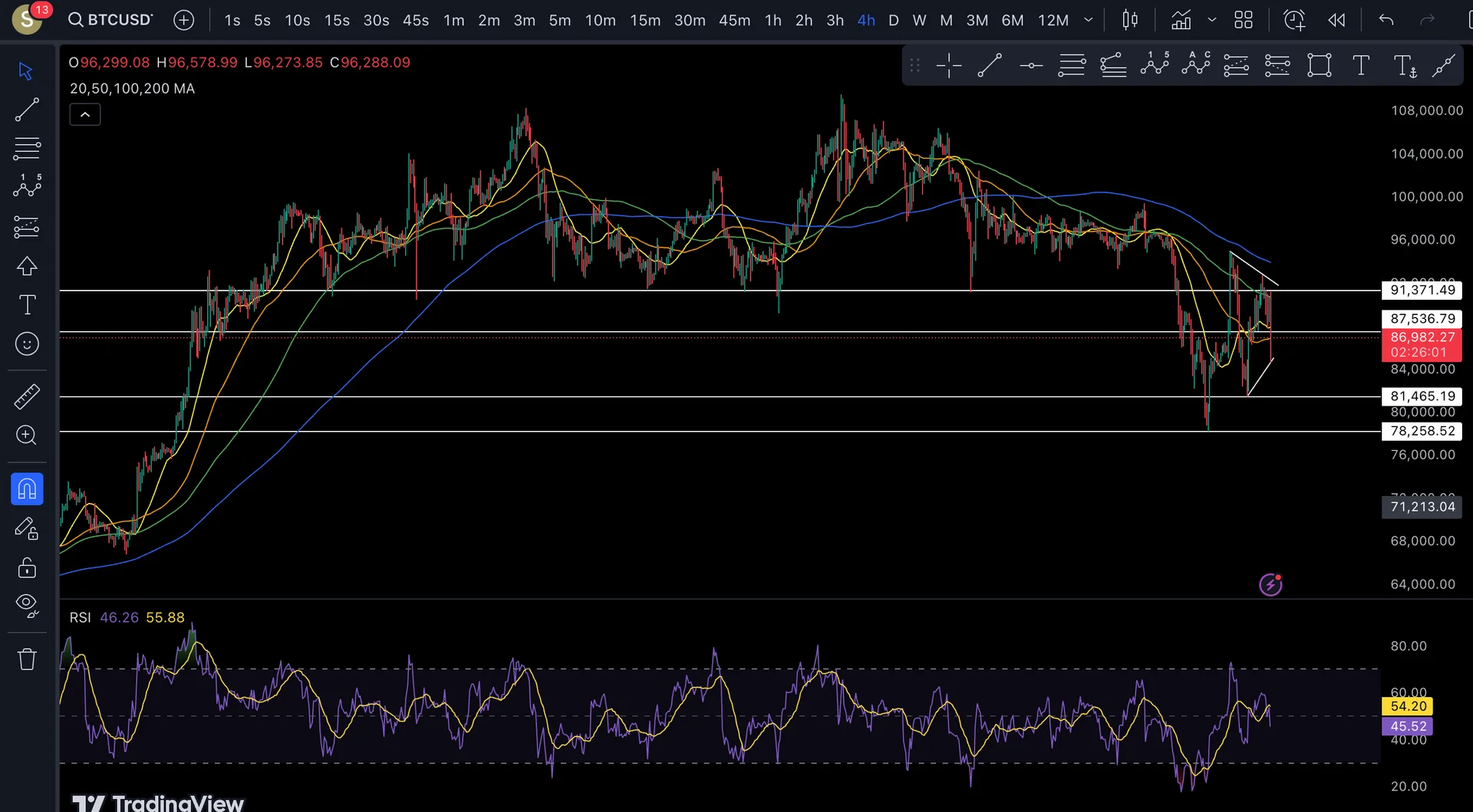Delete drawings with the trash icon

point(27,659)
